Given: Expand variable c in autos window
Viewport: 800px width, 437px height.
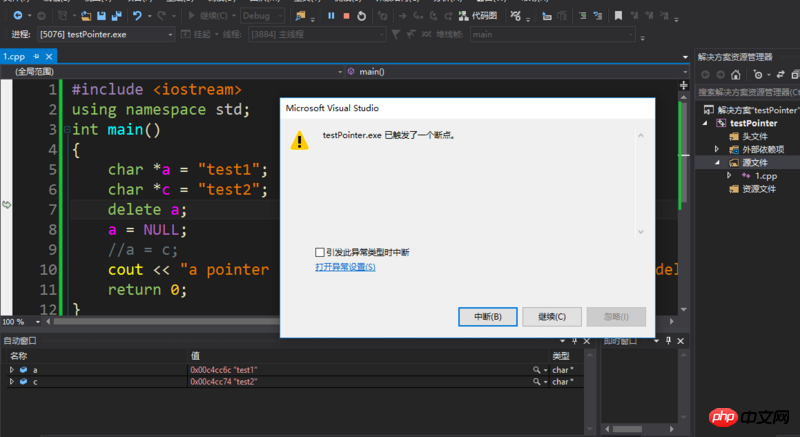Looking at the screenshot, I should pos(12,381).
